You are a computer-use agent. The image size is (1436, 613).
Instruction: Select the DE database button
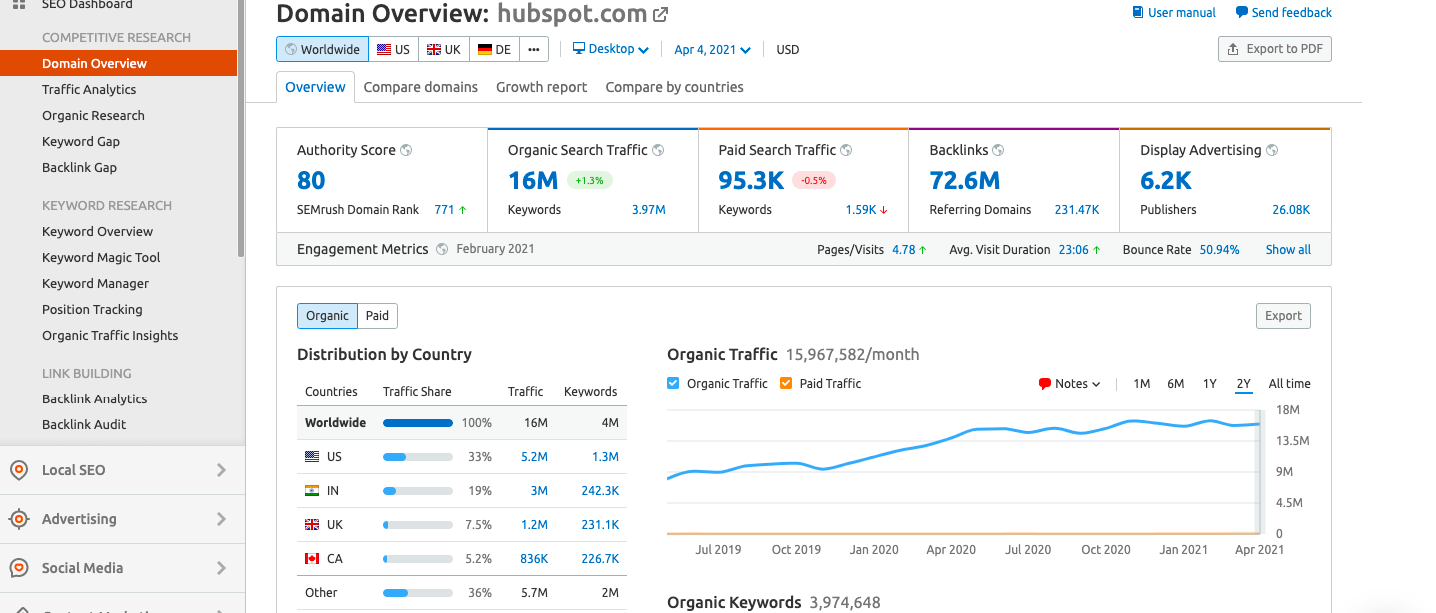point(495,49)
